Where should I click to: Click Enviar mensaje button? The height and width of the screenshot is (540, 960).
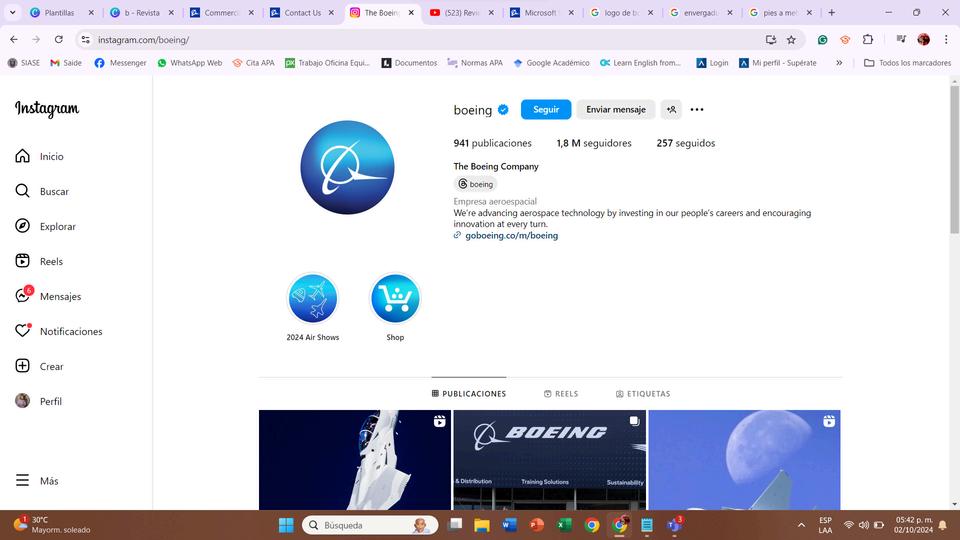tap(615, 110)
